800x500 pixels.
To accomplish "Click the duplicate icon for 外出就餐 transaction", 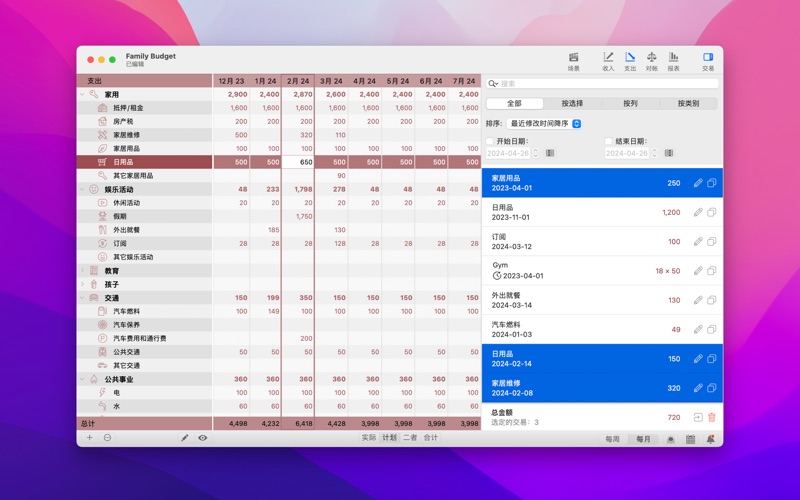I will 712,300.
